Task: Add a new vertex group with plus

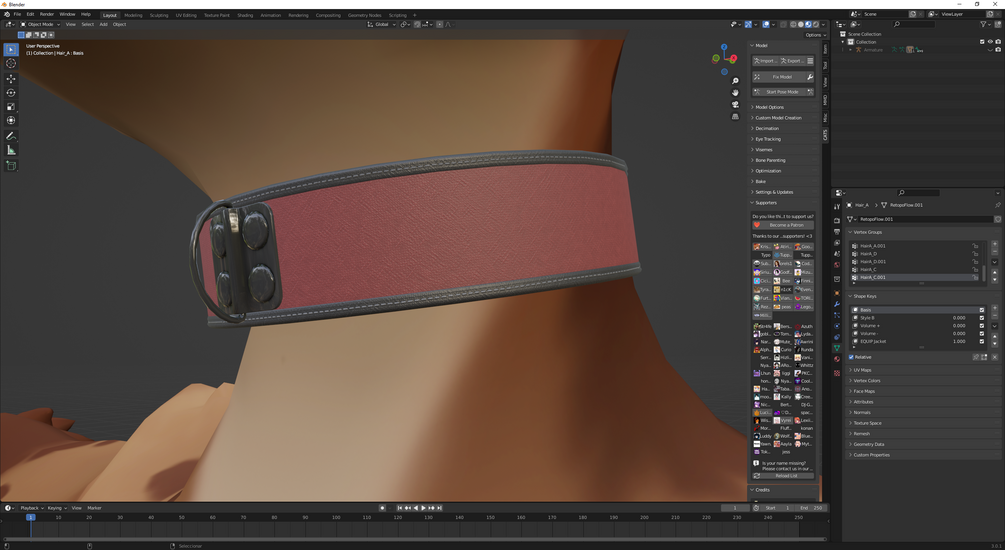Action: click(995, 244)
